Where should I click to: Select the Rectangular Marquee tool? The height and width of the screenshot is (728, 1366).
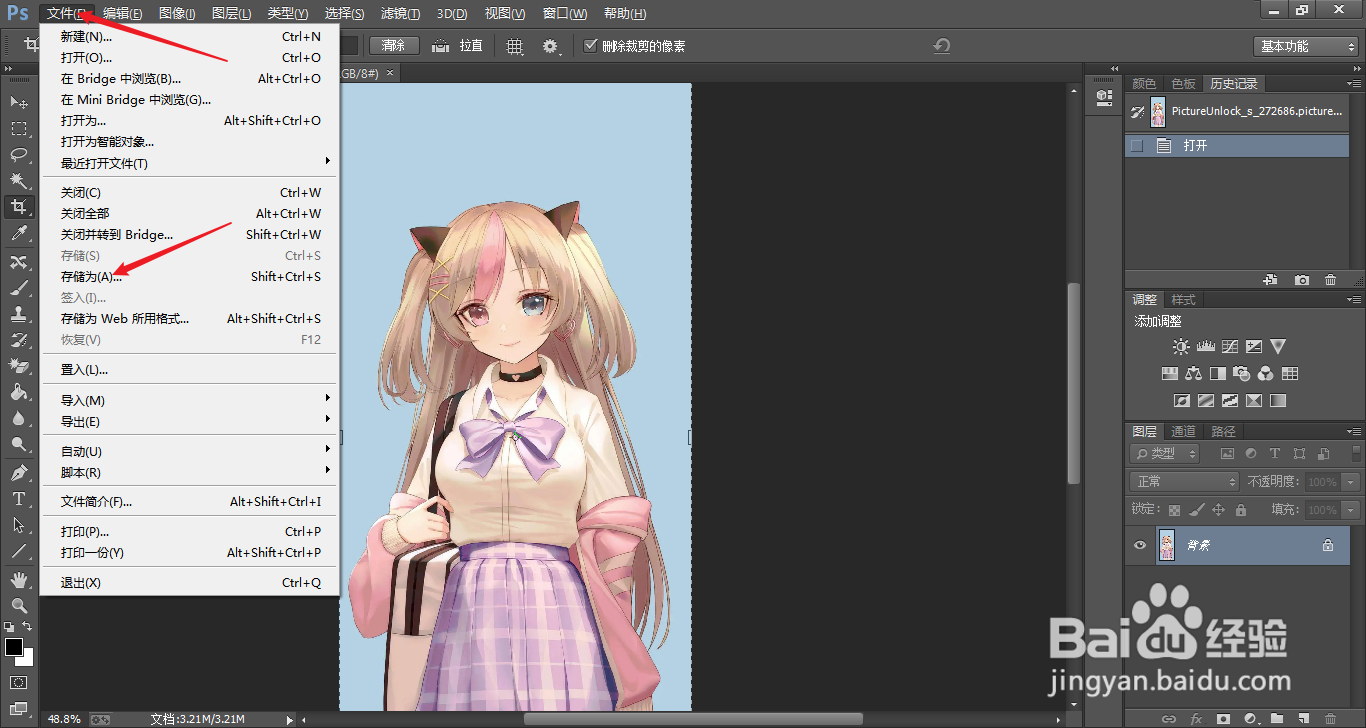point(18,128)
